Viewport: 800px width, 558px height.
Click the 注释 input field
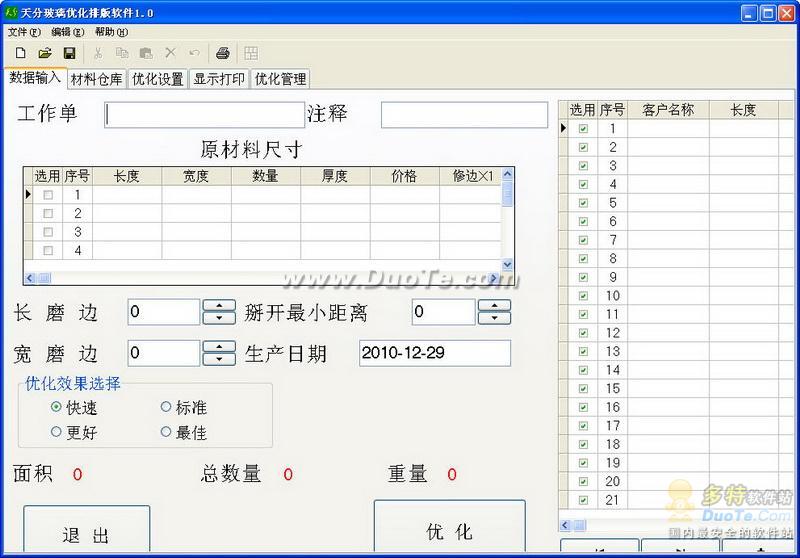(x=464, y=115)
